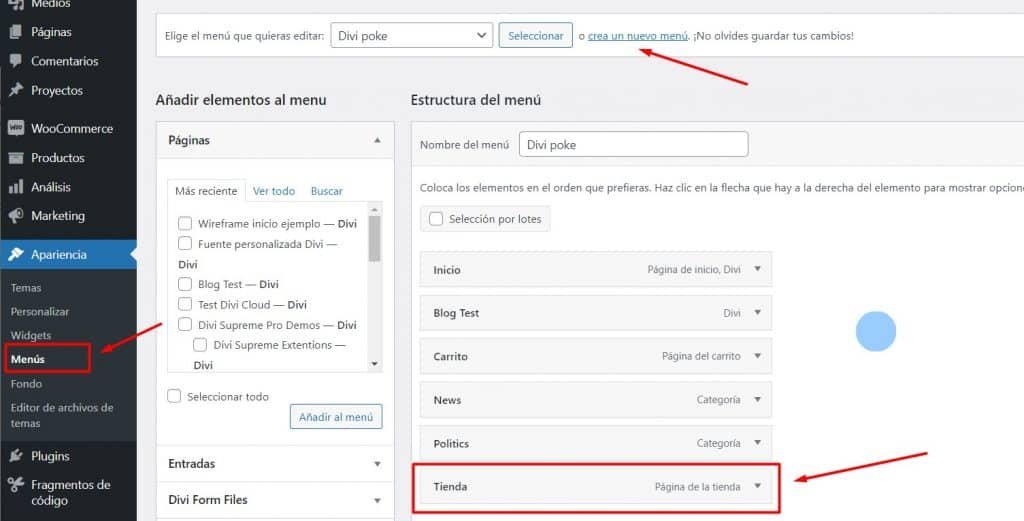
Task: Click the Fragmentos de código scissors icon
Action: point(16,484)
